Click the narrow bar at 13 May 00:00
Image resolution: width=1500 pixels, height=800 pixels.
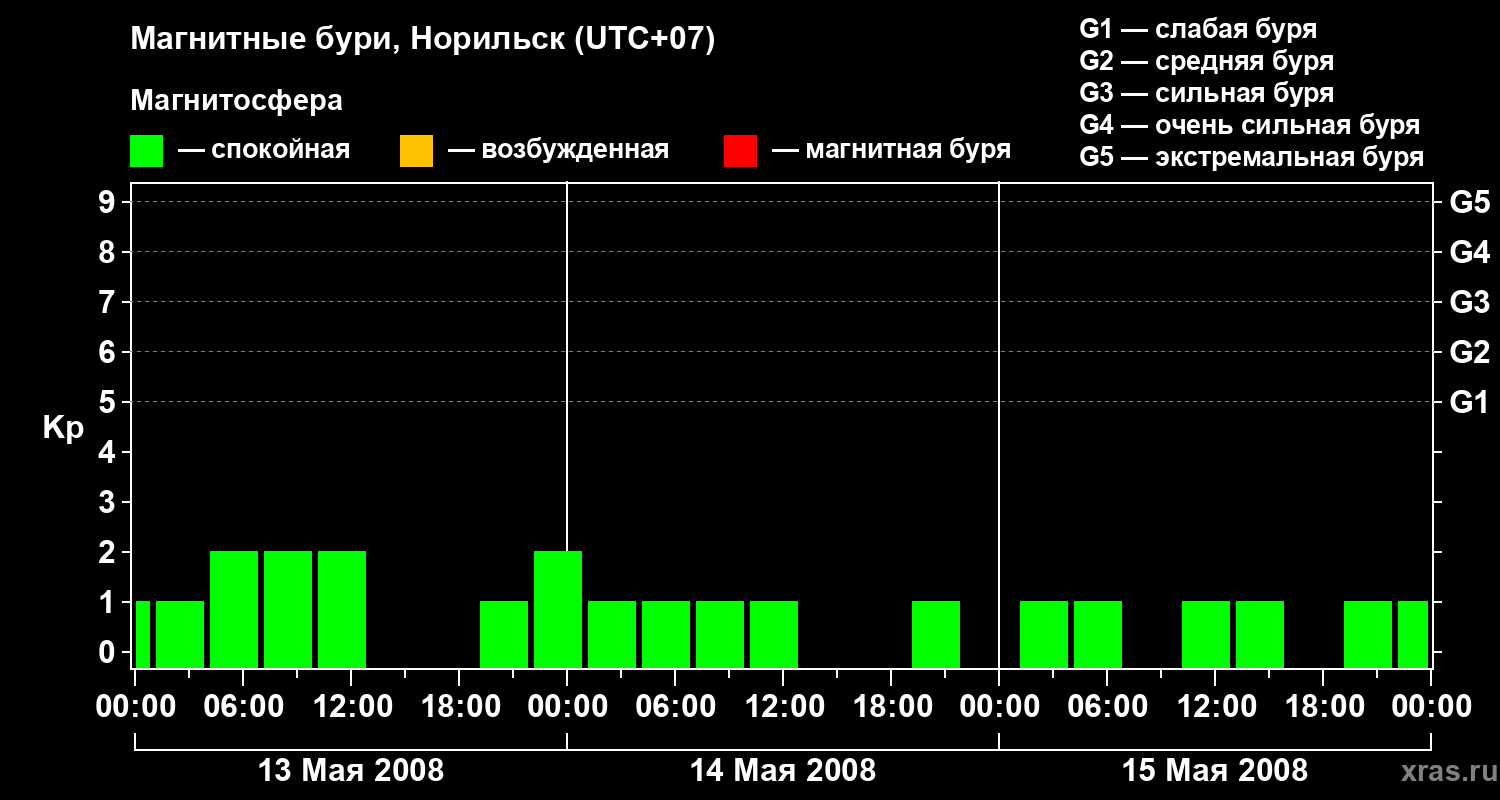pyautogui.click(x=143, y=634)
